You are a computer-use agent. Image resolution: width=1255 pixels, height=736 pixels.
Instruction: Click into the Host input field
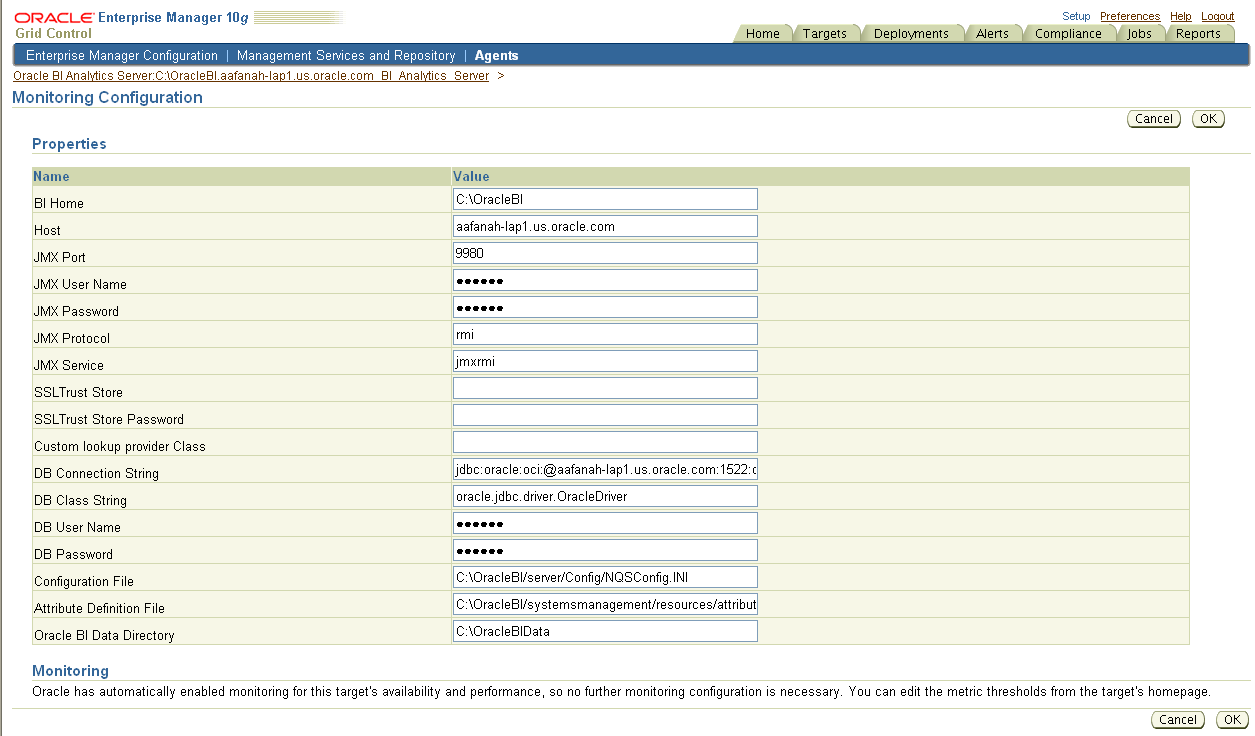pyautogui.click(x=605, y=226)
